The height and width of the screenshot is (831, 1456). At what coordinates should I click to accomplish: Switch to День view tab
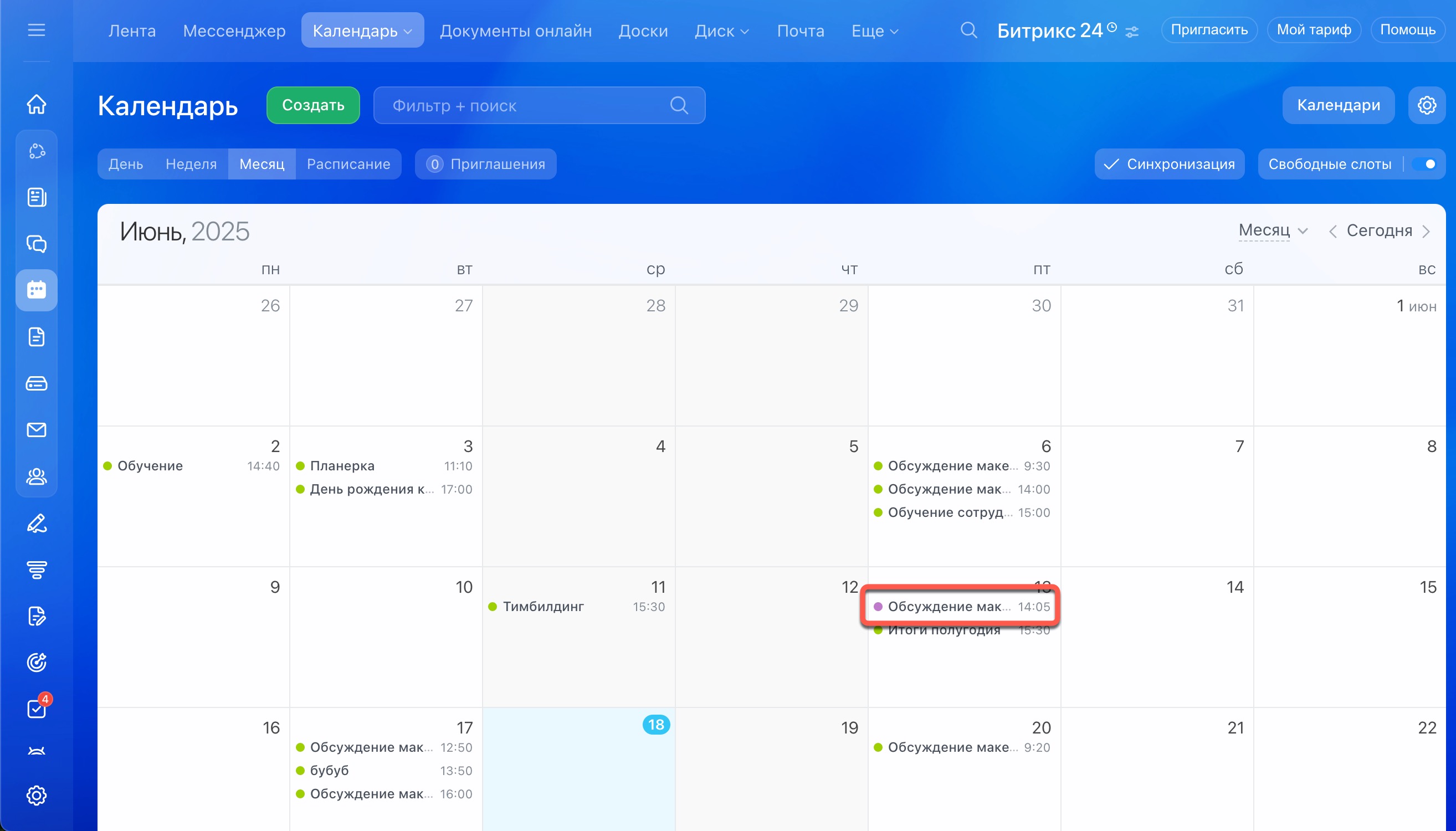click(126, 165)
